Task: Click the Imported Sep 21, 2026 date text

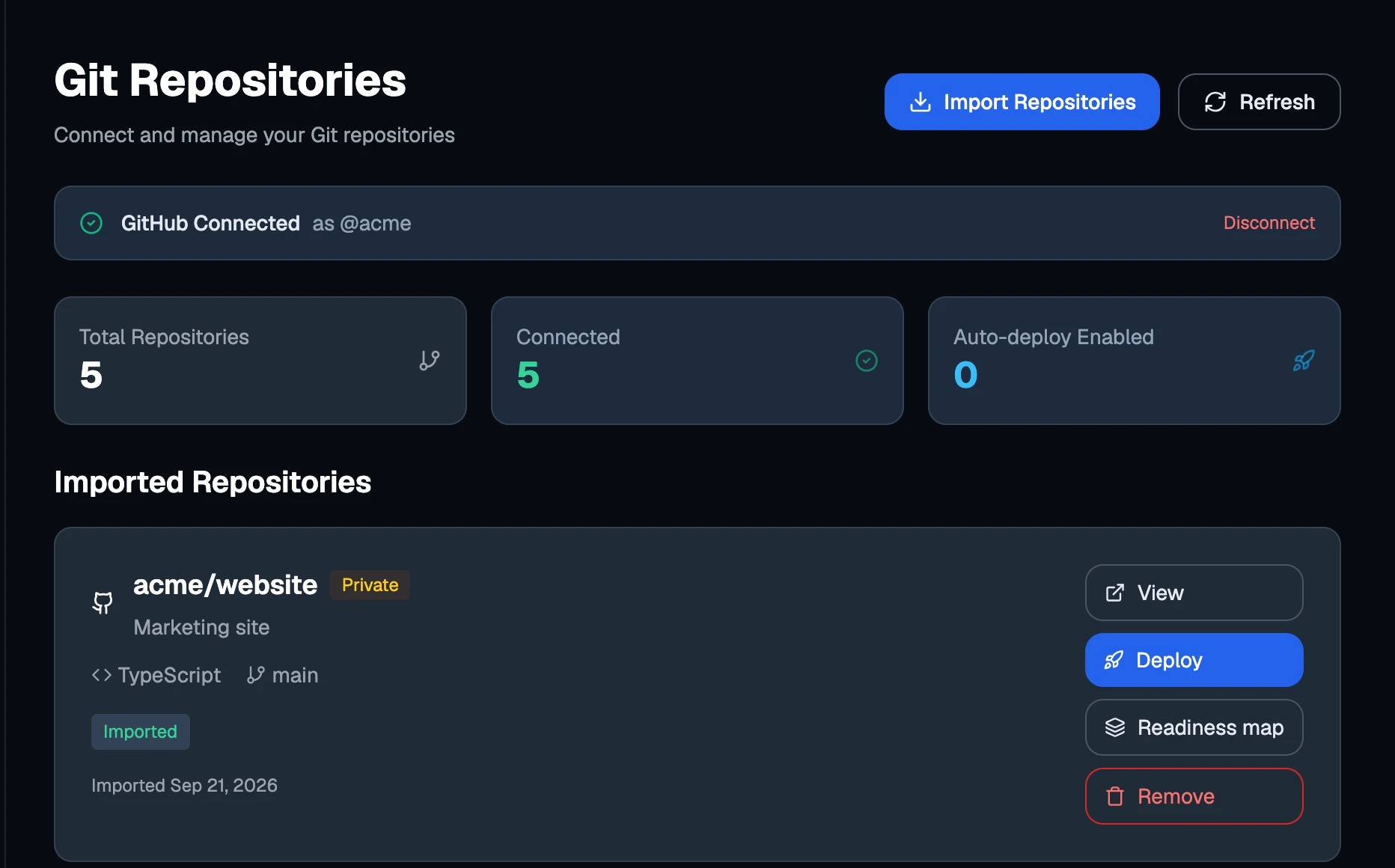Action: click(x=184, y=785)
